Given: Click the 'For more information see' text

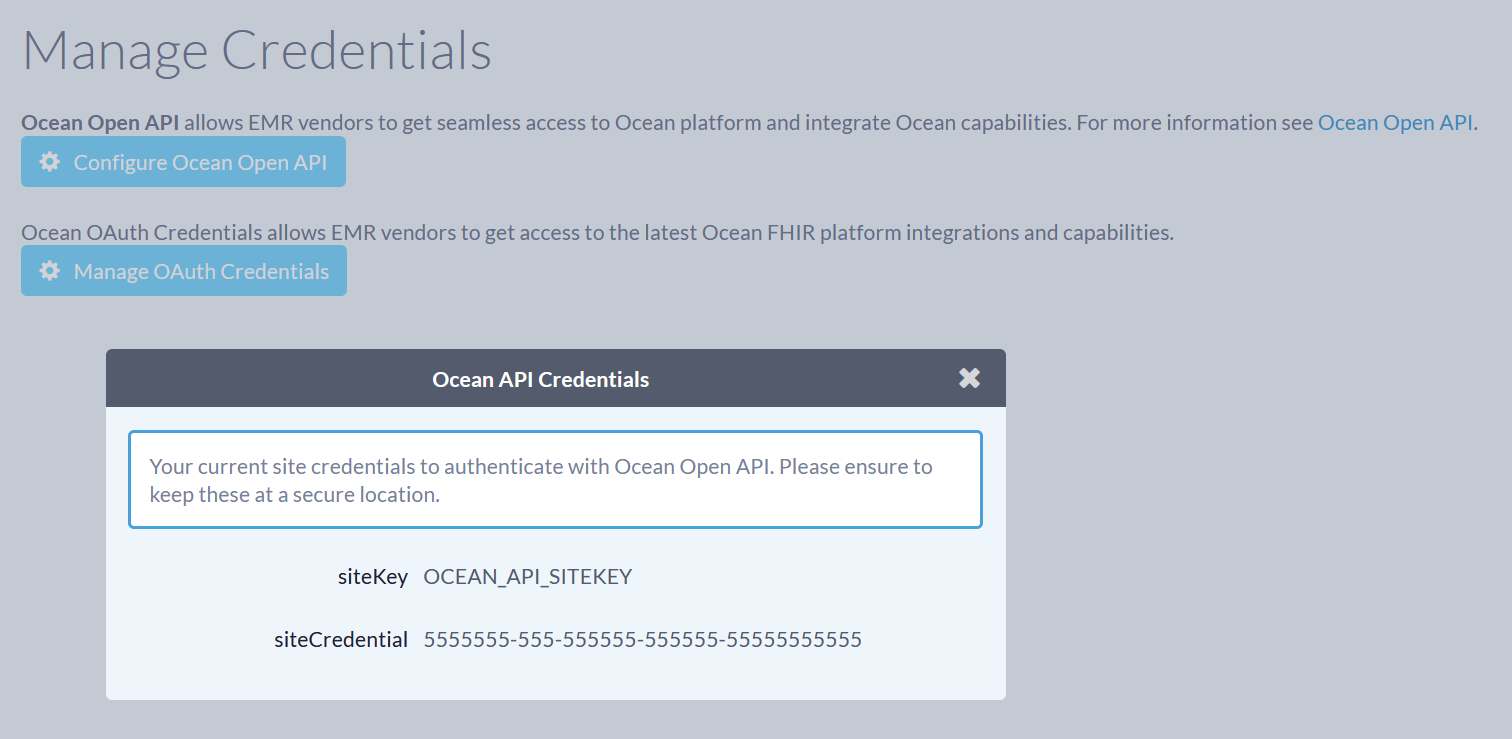Looking at the screenshot, I should pos(1196,123).
